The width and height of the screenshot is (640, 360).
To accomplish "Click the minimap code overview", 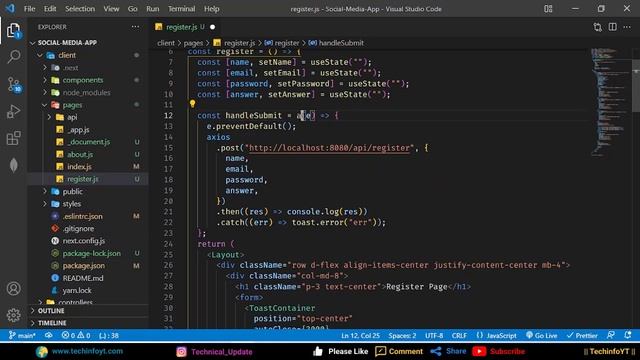I will 610,102.
